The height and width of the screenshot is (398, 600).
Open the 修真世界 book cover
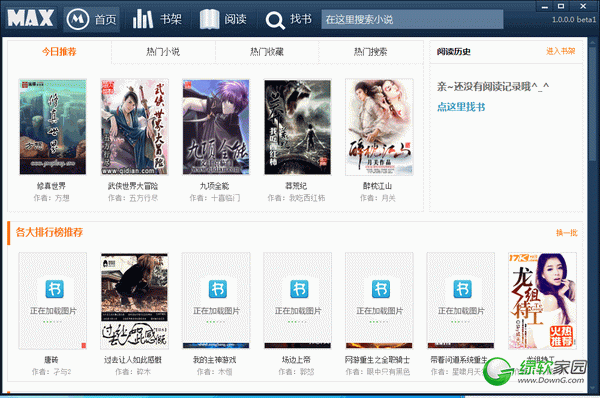tap(53, 127)
